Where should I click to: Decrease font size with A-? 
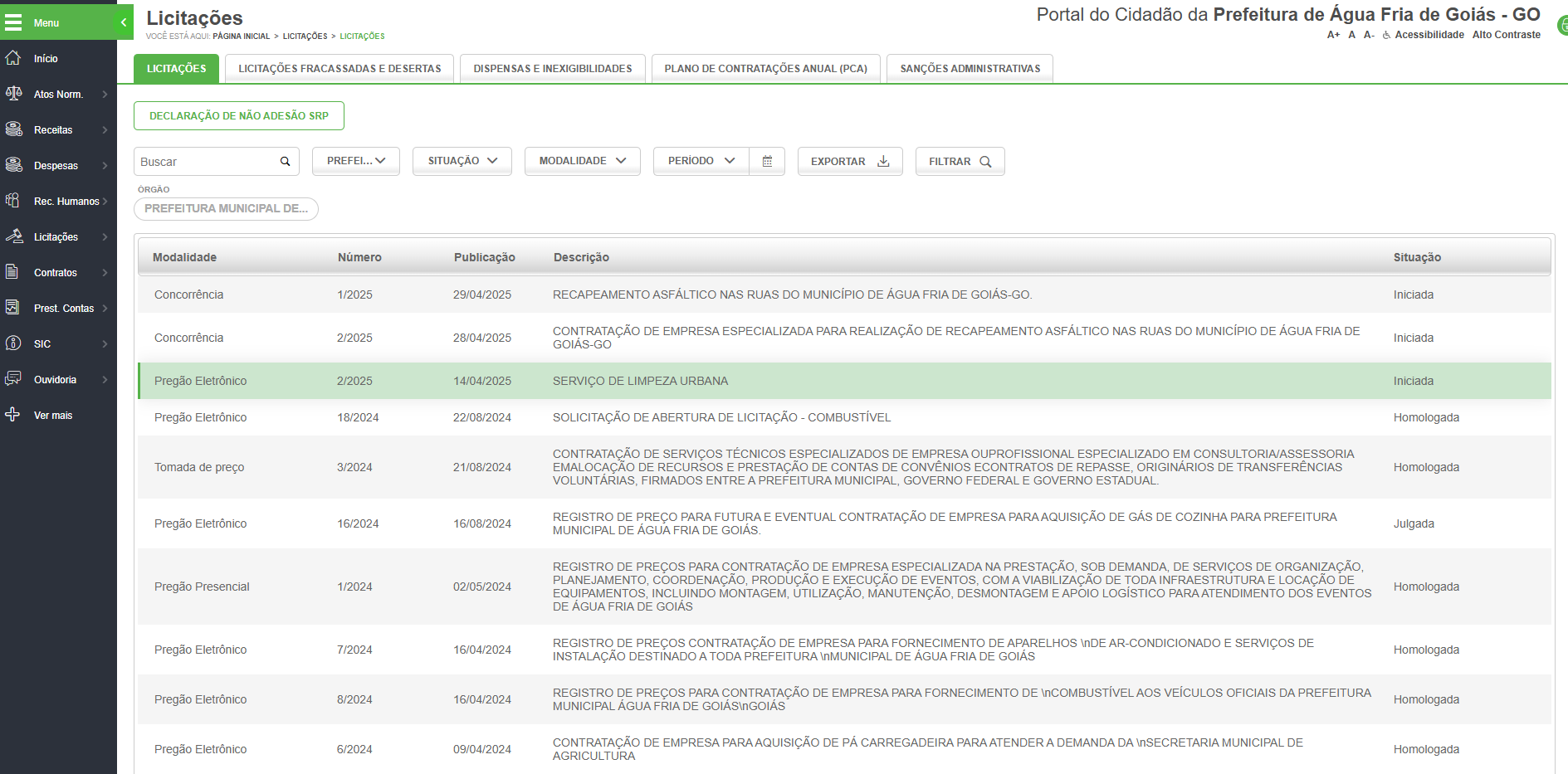1369,35
